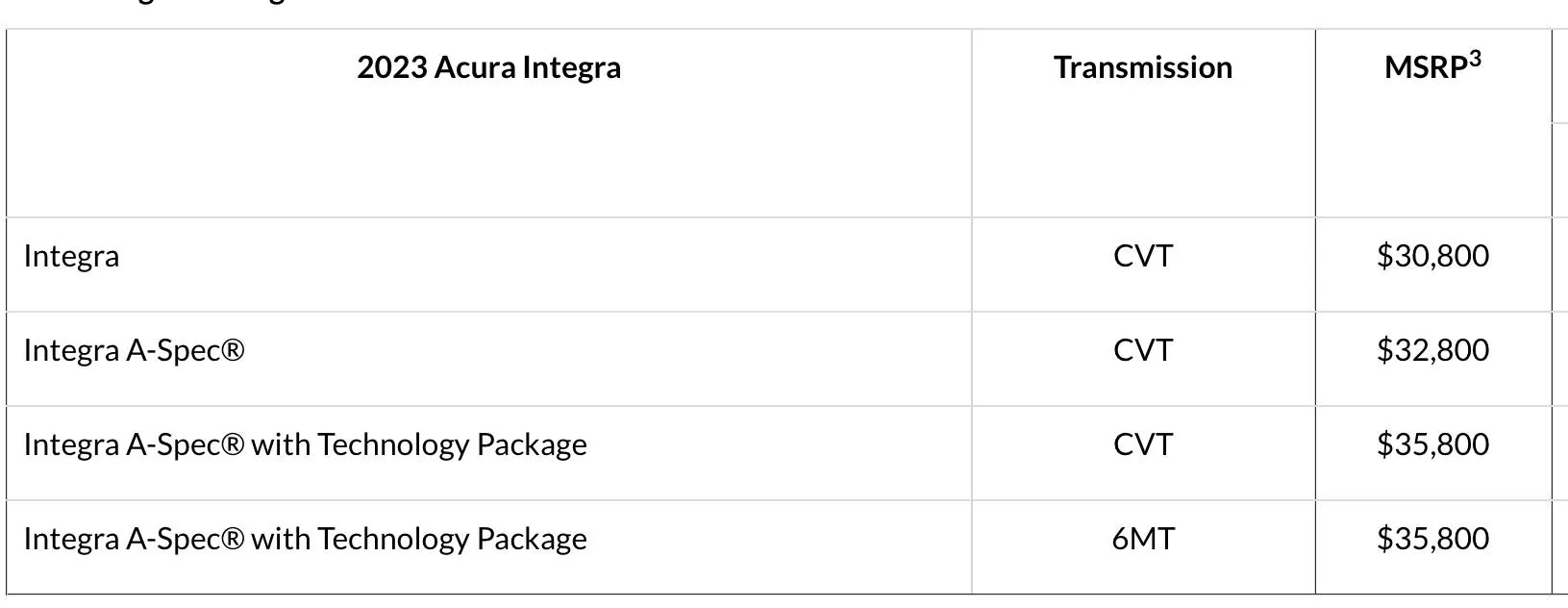Click CVT in the base Integra row
Viewport: 1568px width, 608px height.
(x=1142, y=256)
